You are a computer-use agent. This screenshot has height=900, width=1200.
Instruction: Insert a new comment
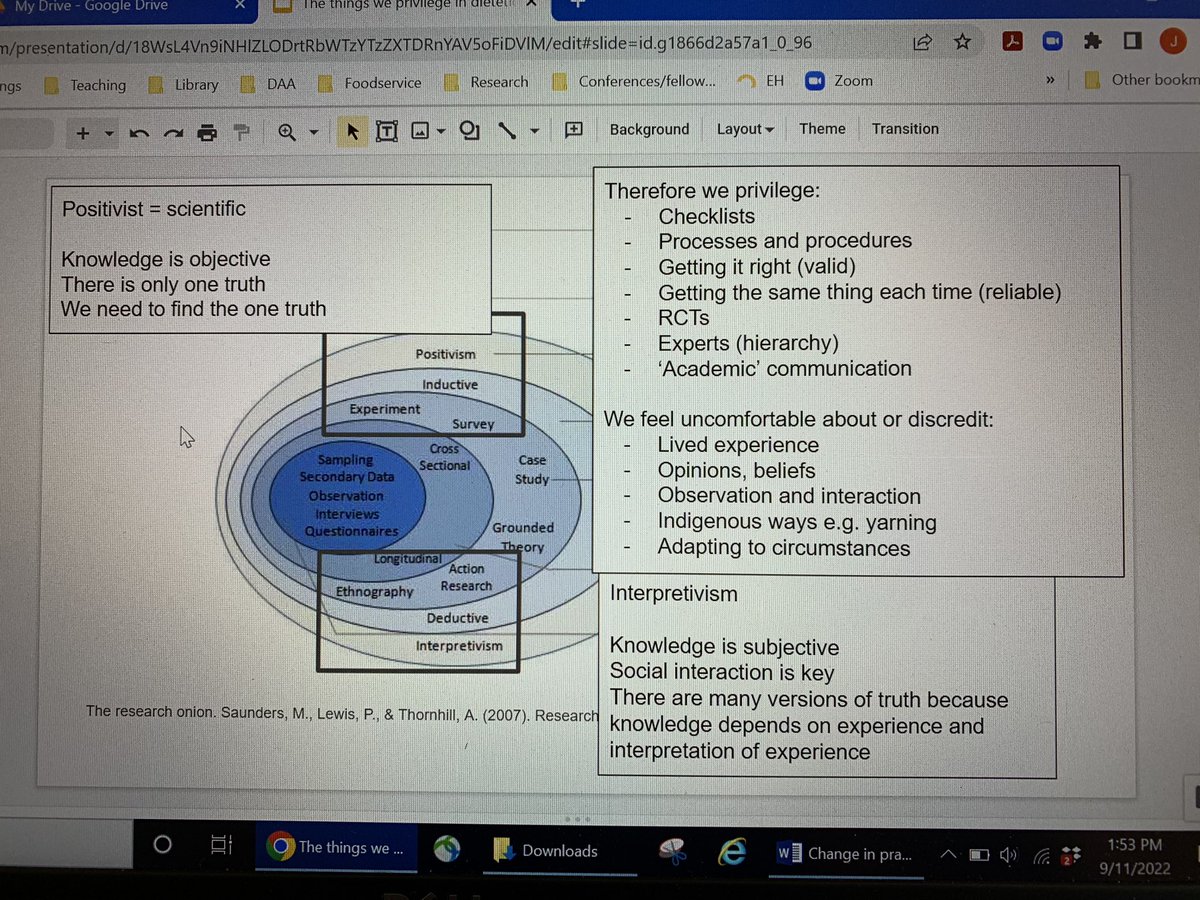(x=574, y=130)
